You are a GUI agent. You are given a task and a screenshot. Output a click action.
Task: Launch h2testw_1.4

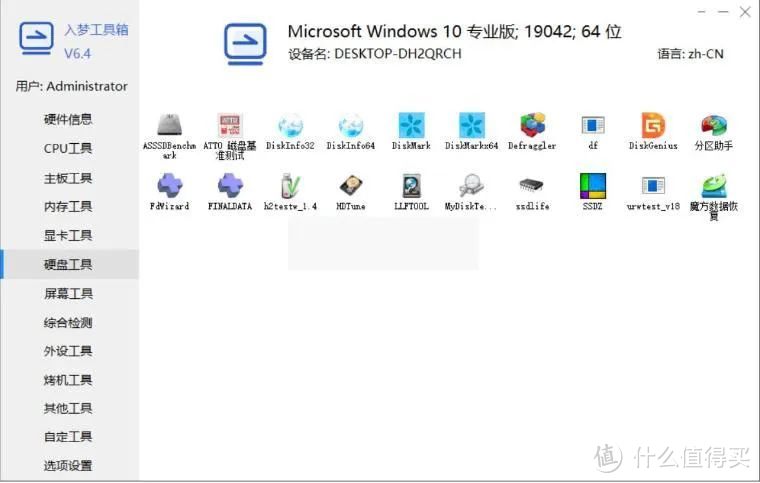[290, 192]
